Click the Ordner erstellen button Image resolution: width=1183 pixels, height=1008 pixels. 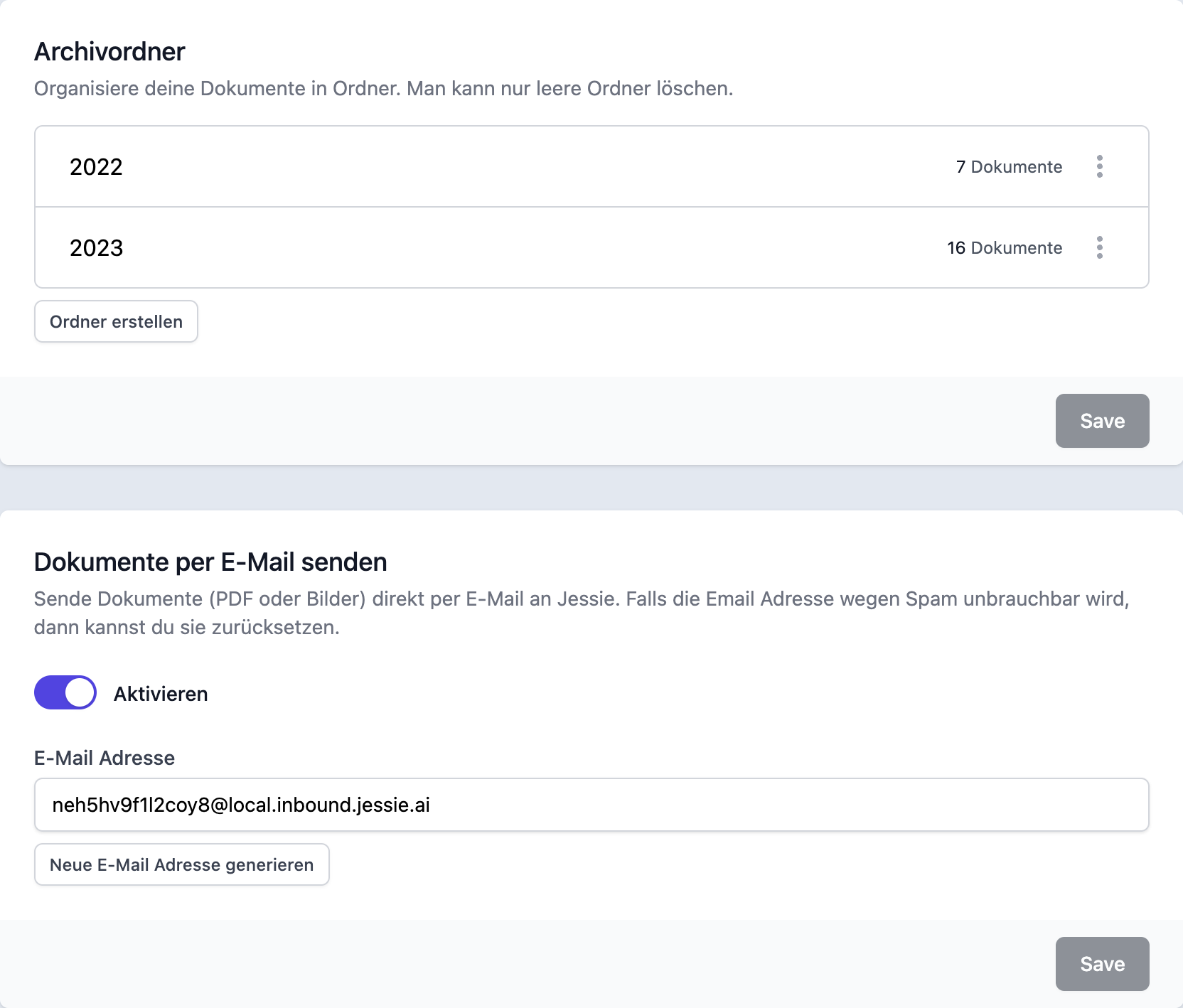click(x=116, y=321)
